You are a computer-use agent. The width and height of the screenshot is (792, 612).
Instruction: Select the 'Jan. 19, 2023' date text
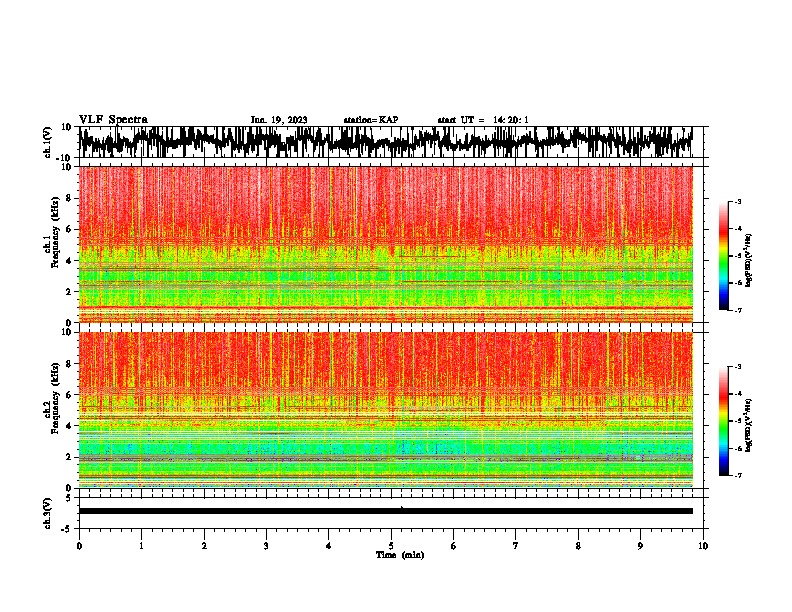(x=279, y=120)
